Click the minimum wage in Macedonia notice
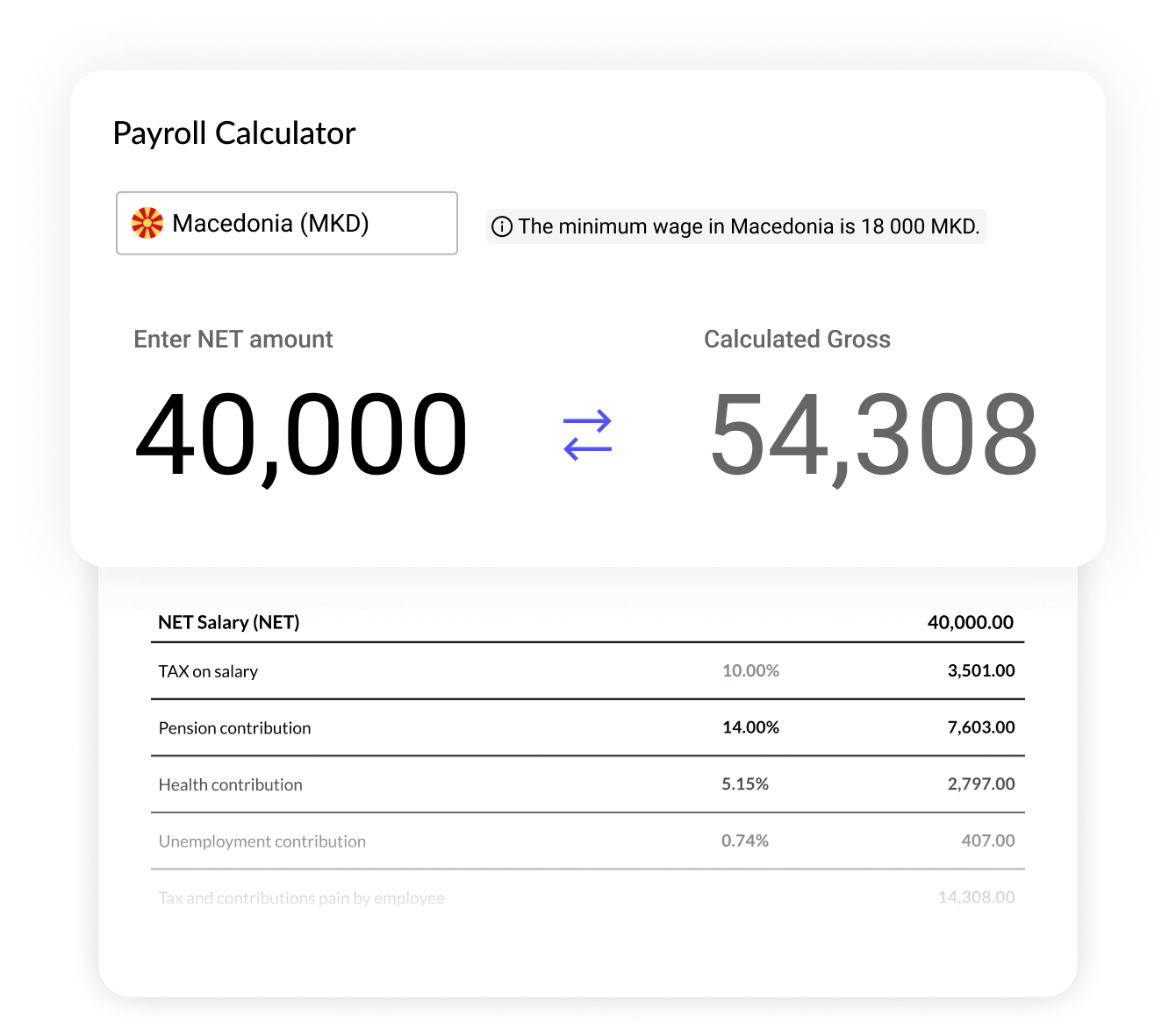The width and height of the screenshot is (1176, 1031). tap(748, 226)
